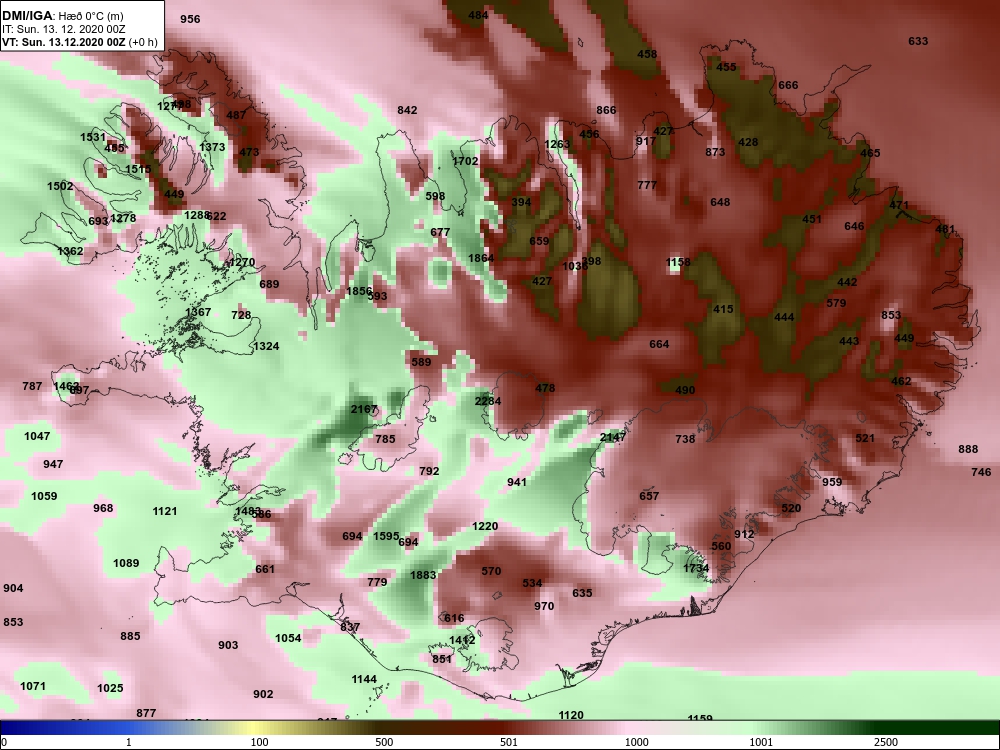Image resolution: width=1000 pixels, height=750 pixels.
Task: Click the height value 2147
Action: (613, 437)
